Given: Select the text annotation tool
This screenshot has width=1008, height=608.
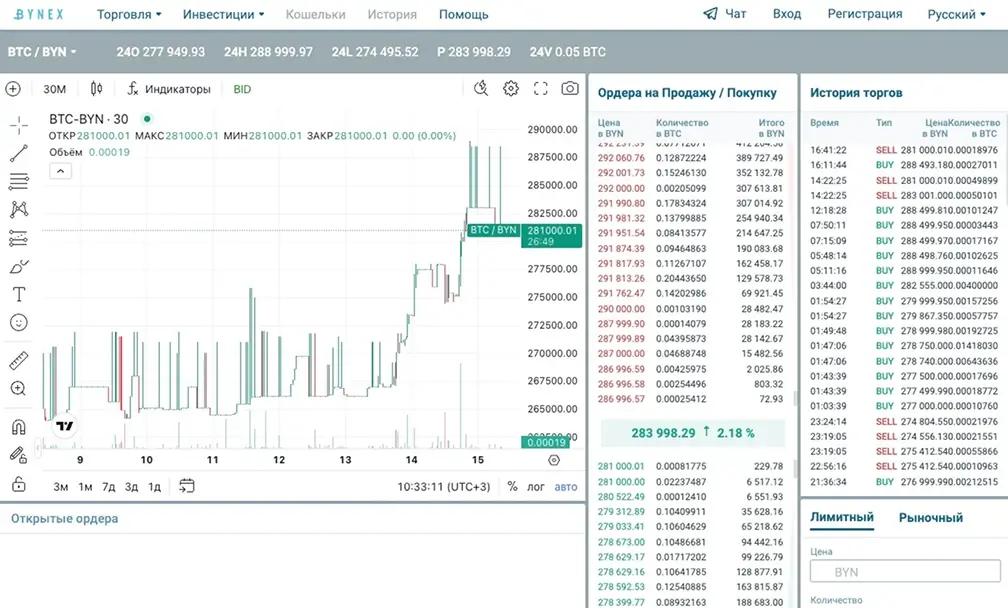Looking at the screenshot, I should (19, 294).
